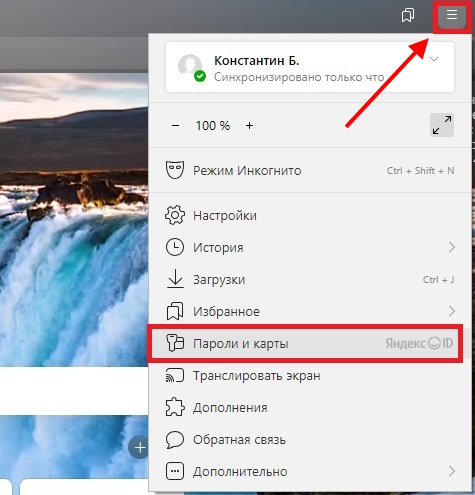Toggle fullscreen mode with the arrows icon
475x495 pixels.
(x=442, y=125)
